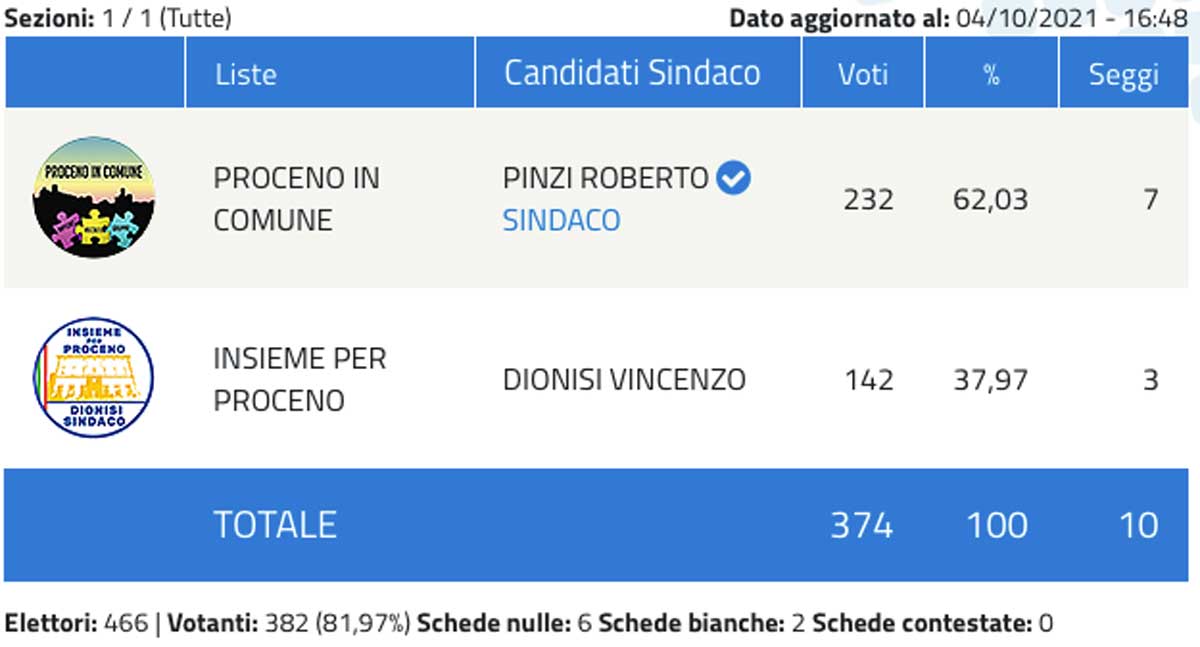Click the 37,97 percentage cell
1200x647 pixels.
(x=990, y=380)
